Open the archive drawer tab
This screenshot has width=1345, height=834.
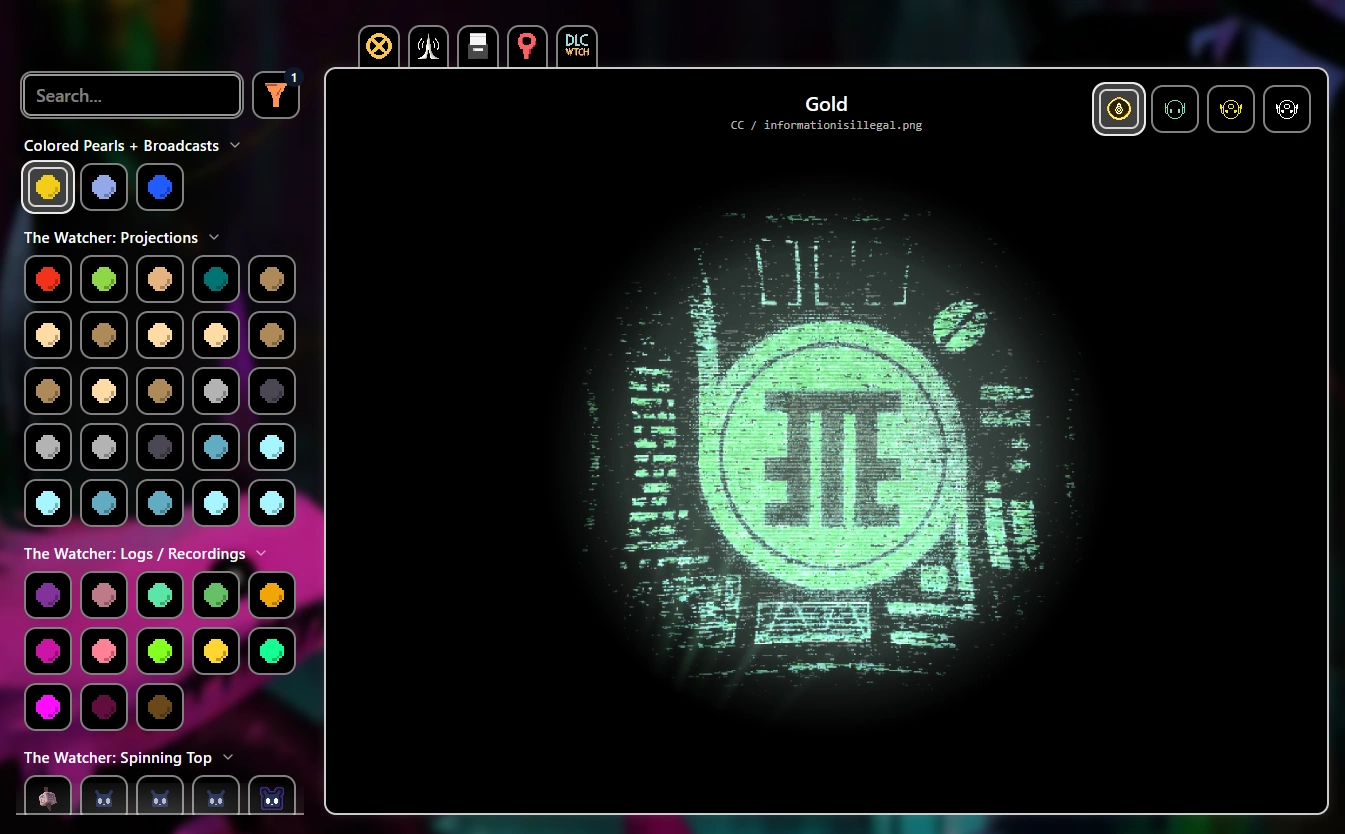[x=477, y=46]
